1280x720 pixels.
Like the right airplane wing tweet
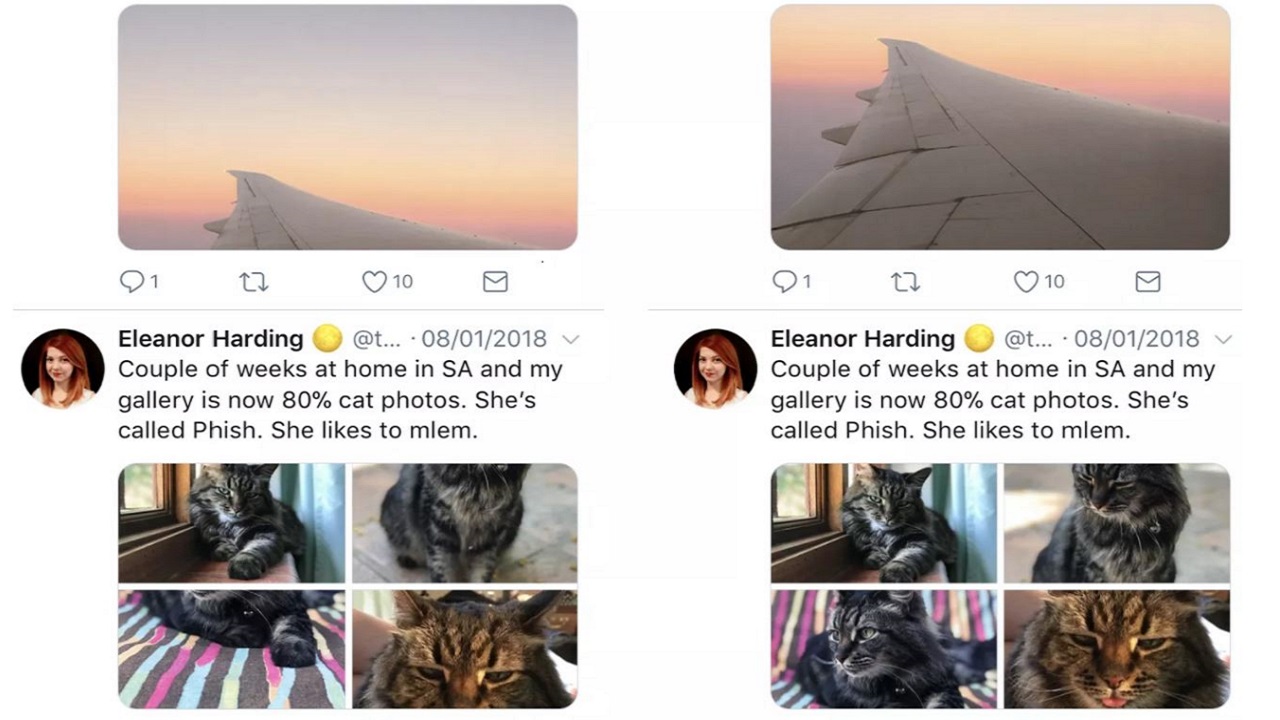pyautogui.click(x=1026, y=282)
